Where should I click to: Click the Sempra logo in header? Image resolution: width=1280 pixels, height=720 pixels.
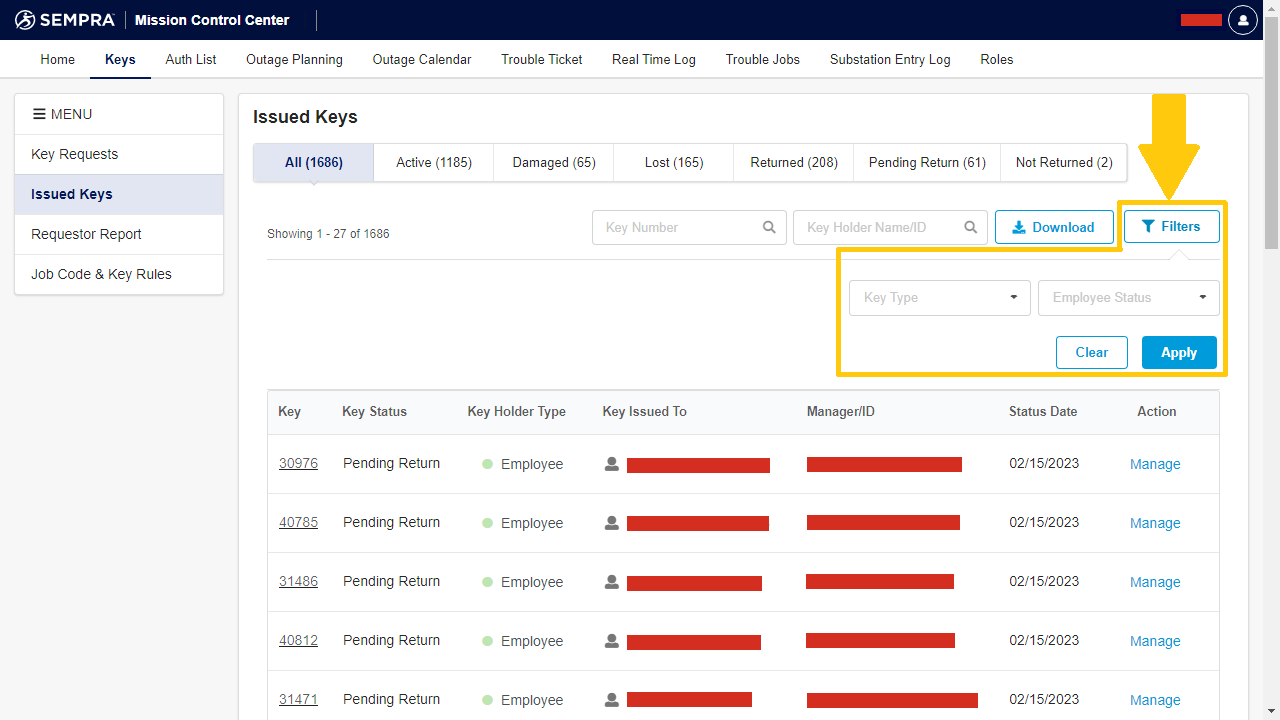point(65,20)
